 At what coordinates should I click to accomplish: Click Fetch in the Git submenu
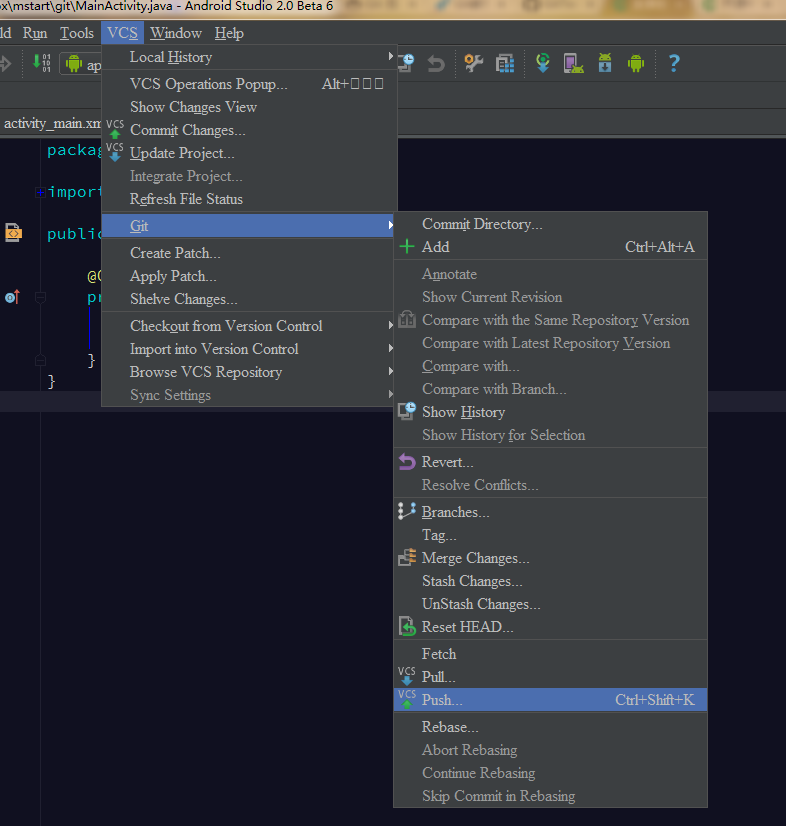[x=551, y=654]
